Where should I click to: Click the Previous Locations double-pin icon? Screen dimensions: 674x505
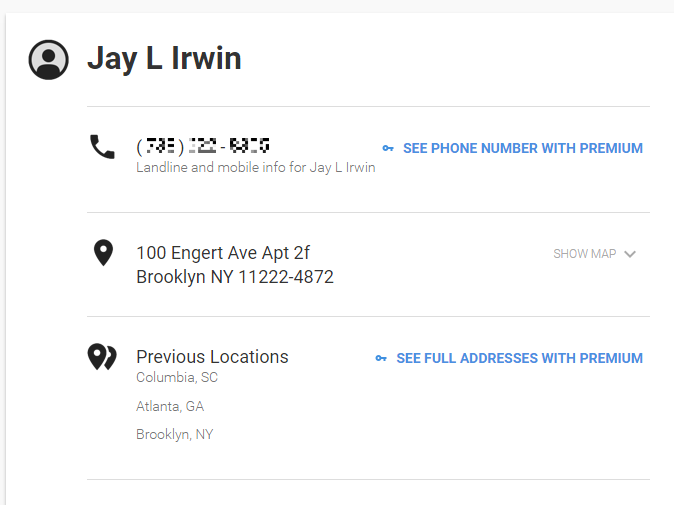click(103, 357)
